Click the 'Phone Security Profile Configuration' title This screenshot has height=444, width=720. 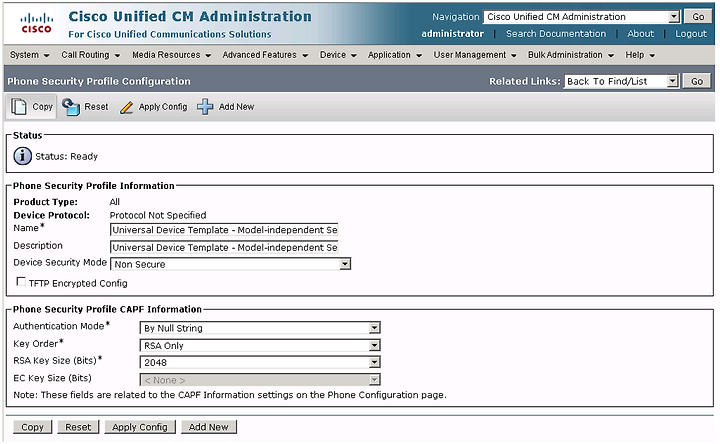point(99,81)
